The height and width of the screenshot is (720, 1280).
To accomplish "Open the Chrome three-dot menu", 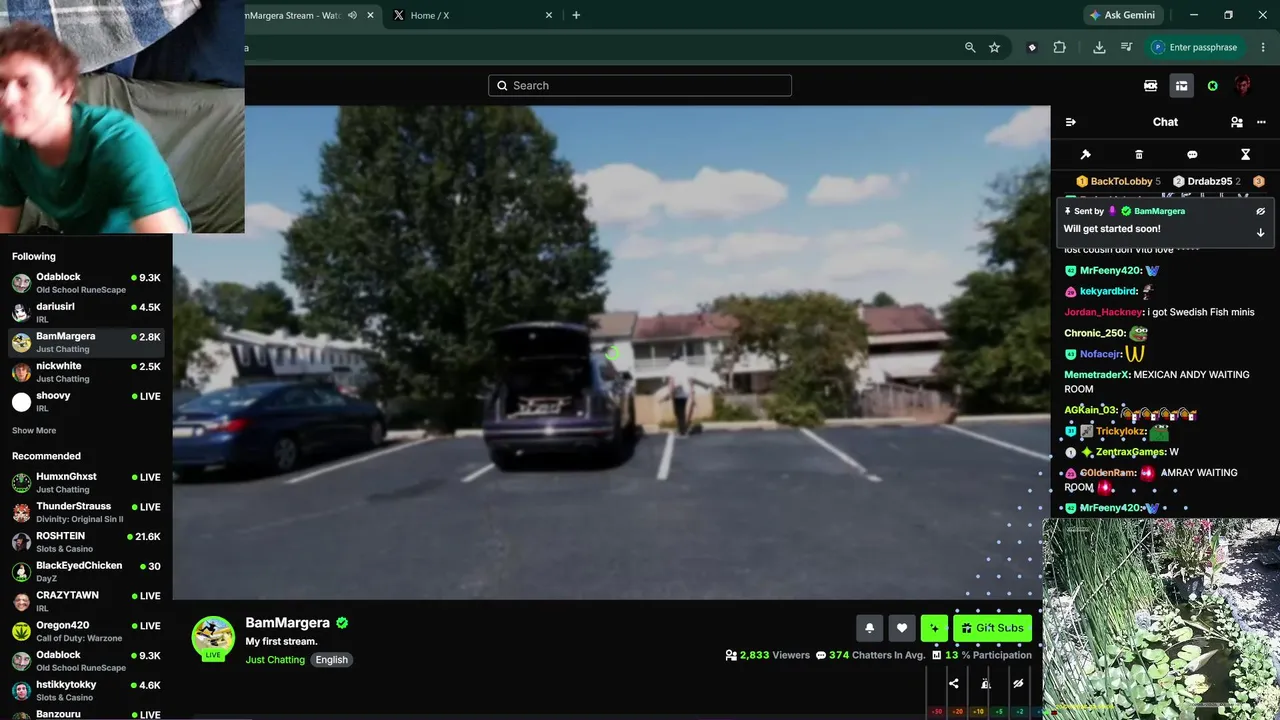I will [1264, 47].
